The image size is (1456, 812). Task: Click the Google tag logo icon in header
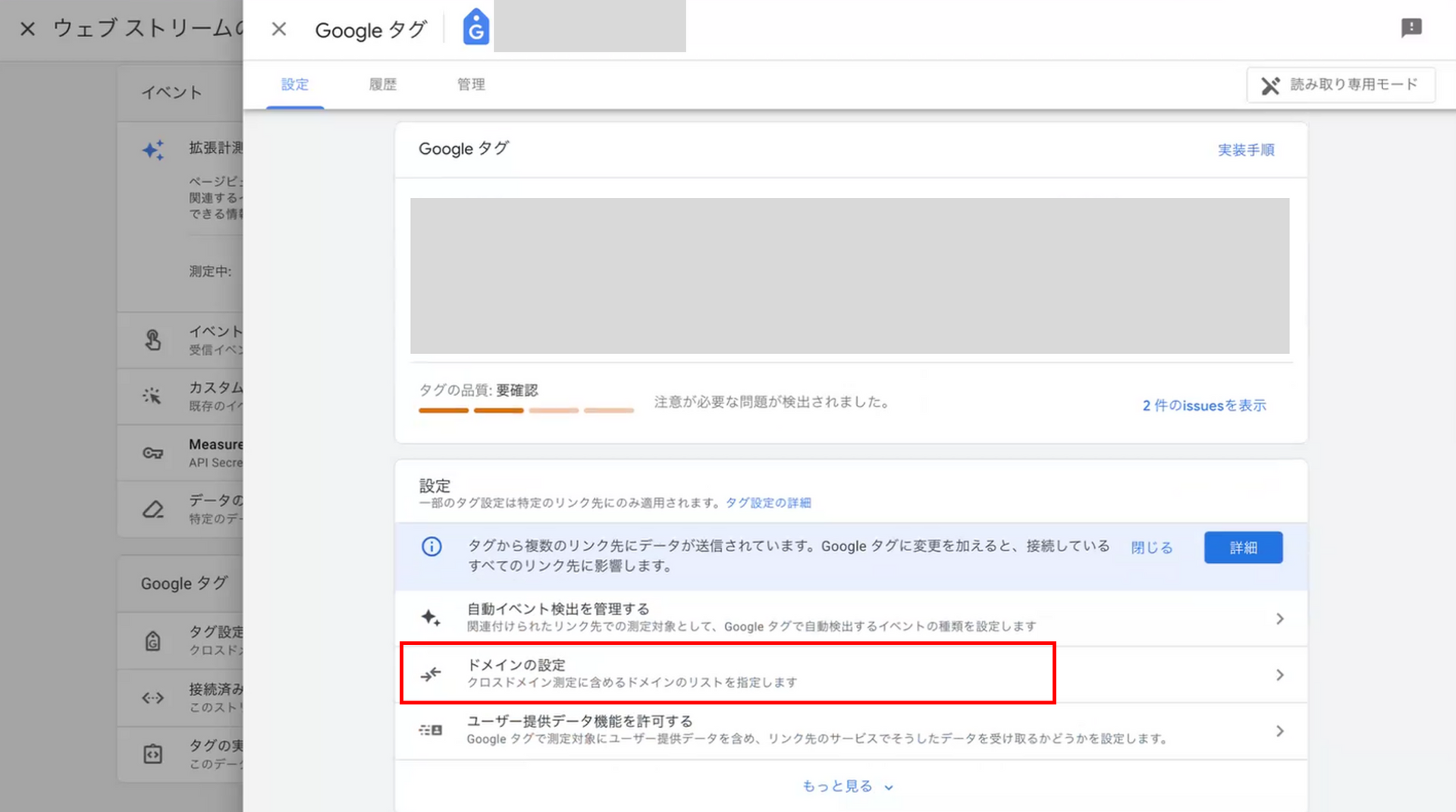coord(475,27)
